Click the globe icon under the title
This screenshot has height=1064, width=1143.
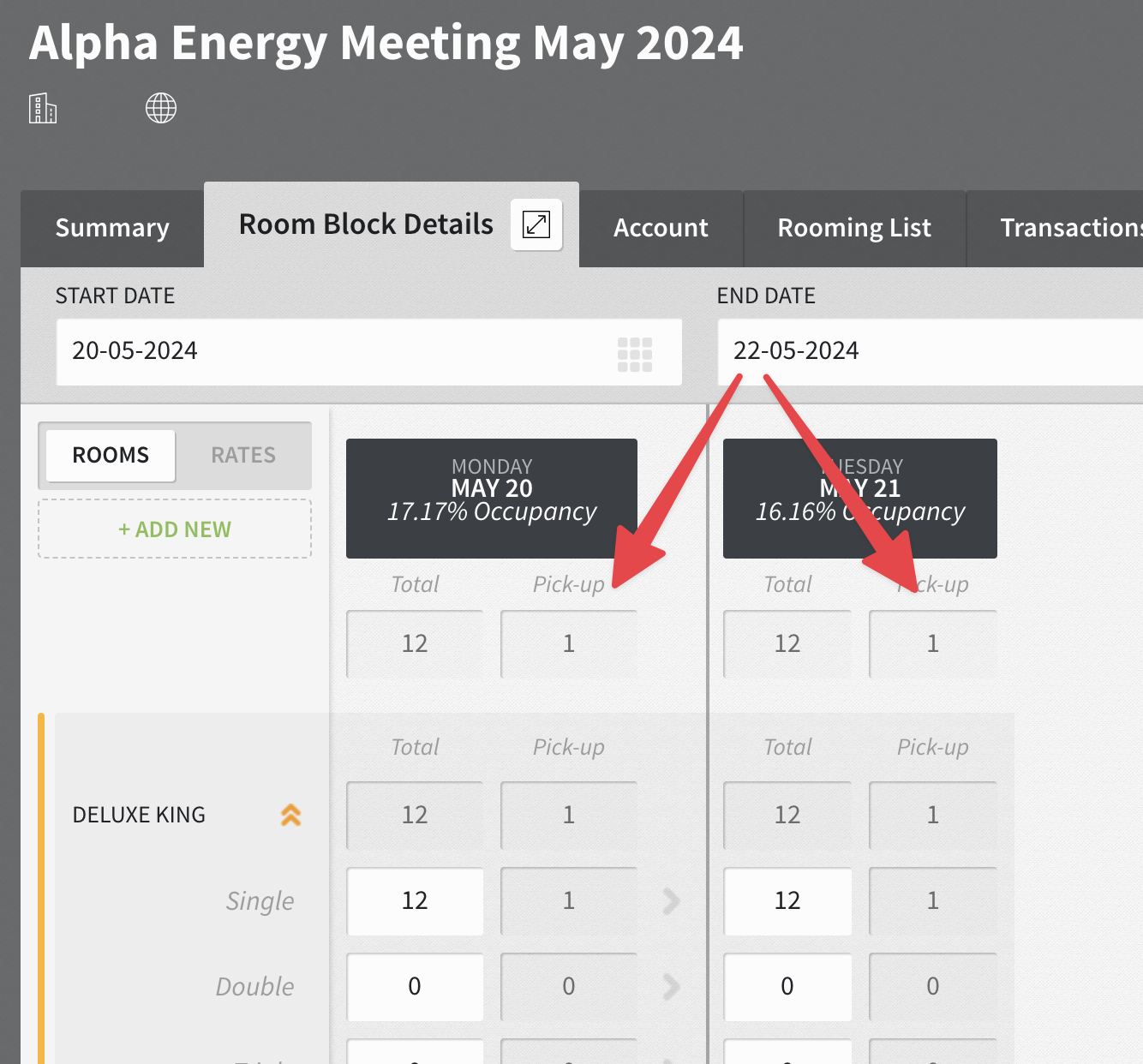point(161,109)
